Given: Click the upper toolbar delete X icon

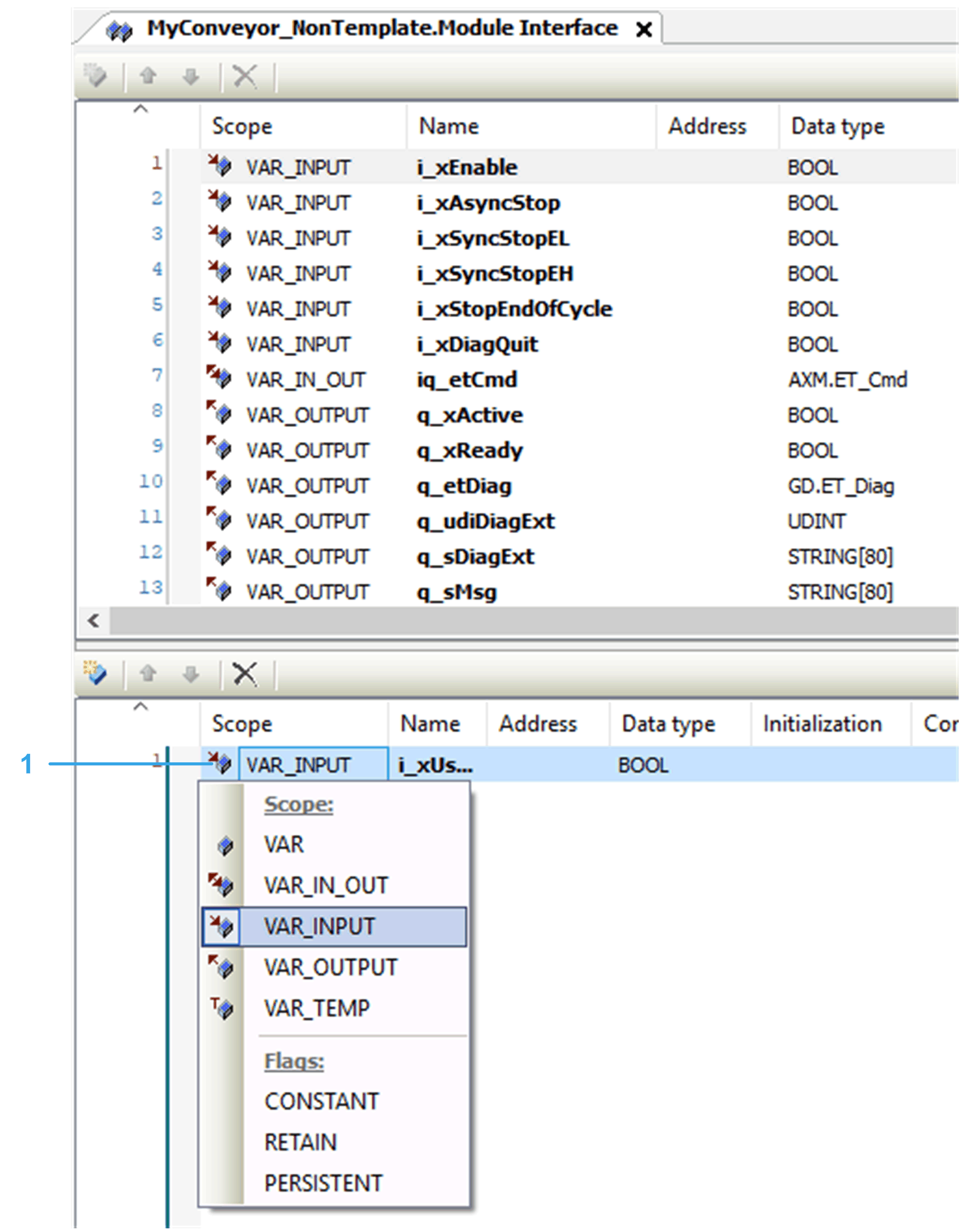Looking at the screenshot, I should pos(245,76).
